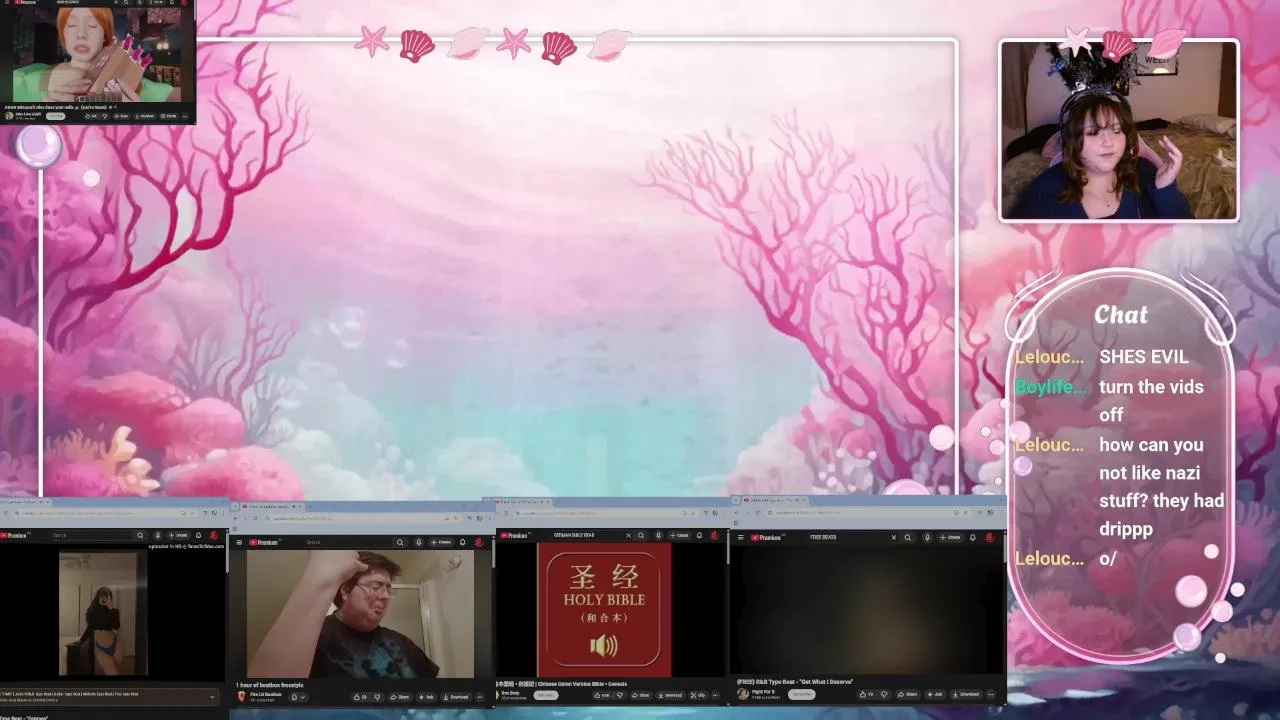This screenshot has height=720, width=1280.
Task: Click Ask button under R&B Type Beat video
Action: pyautogui.click(x=935, y=694)
